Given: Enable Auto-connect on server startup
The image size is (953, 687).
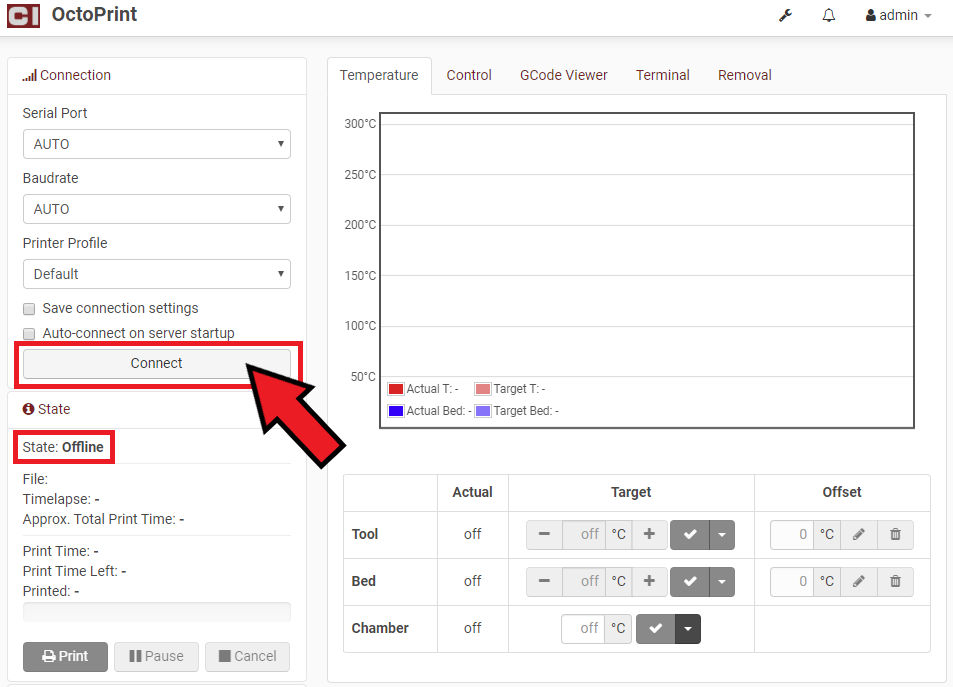Looking at the screenshot, I should [x=29, y=334].
